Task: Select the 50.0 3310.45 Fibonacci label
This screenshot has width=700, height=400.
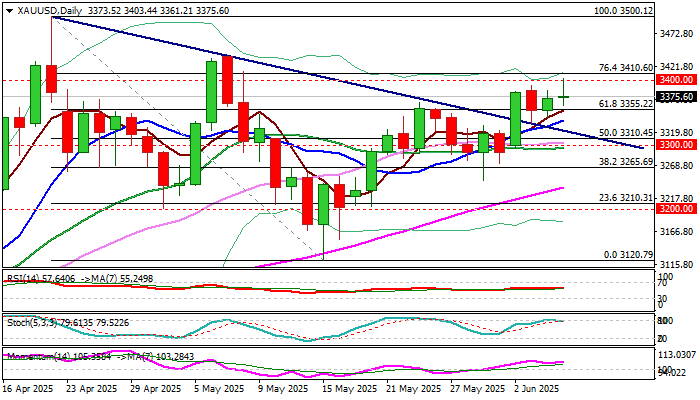Action: point(626,133)
